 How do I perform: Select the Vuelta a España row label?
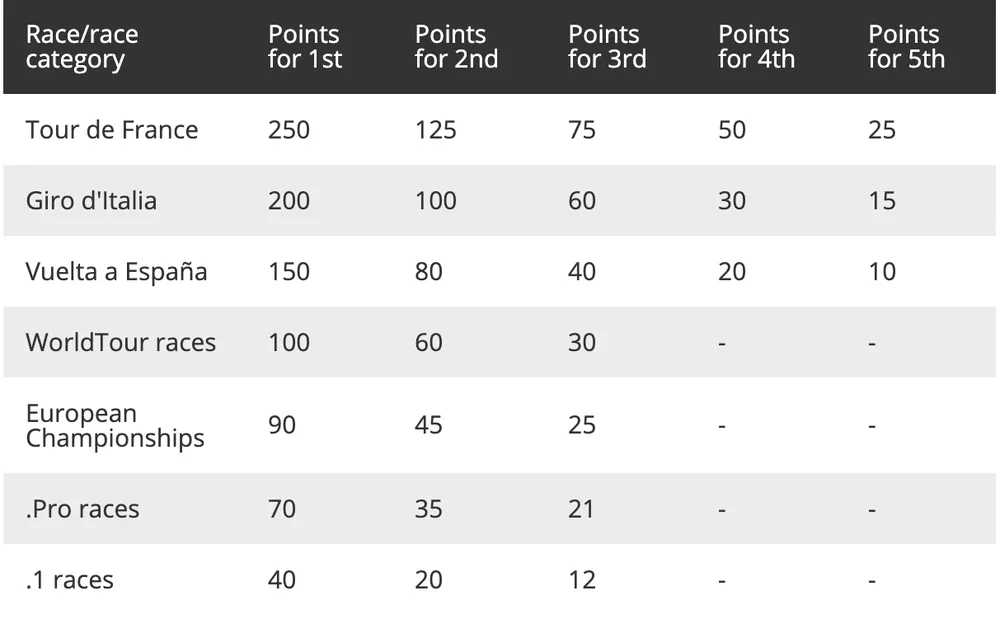coord(116,272)
